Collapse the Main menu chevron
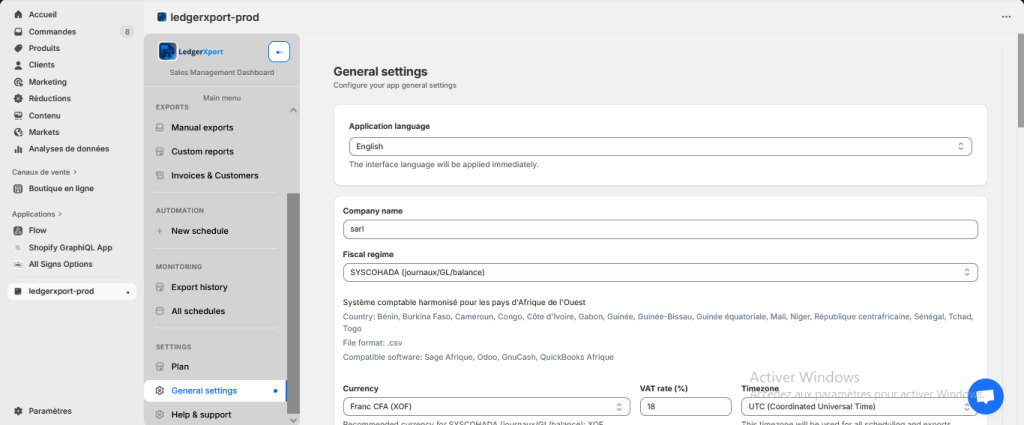The width and height of the screenshot is (1024, 425). pyautogui.click(x=293, y=109)
